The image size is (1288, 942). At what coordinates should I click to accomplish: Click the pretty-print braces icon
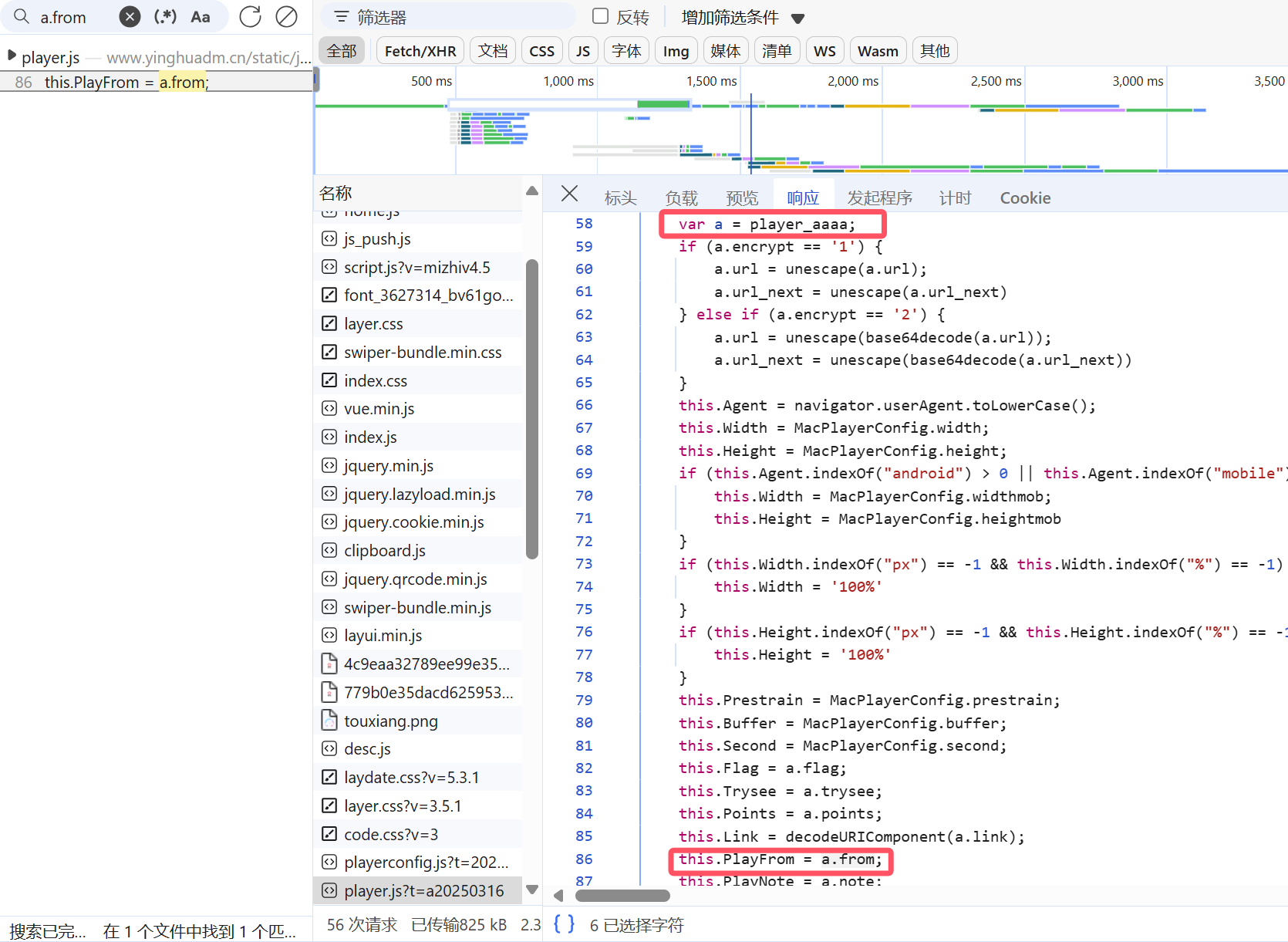point(564,923)
